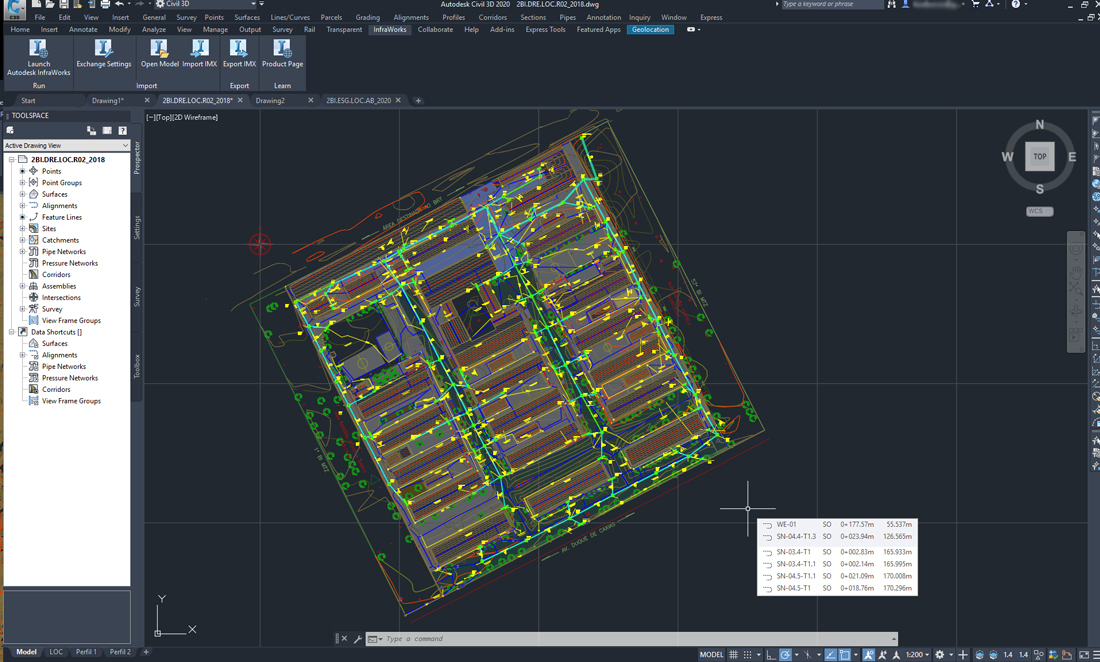Open the 1:200 annotation scale dropdown
The width and height of the screenshot is (1100, 662).
click(x=918, y=654)
